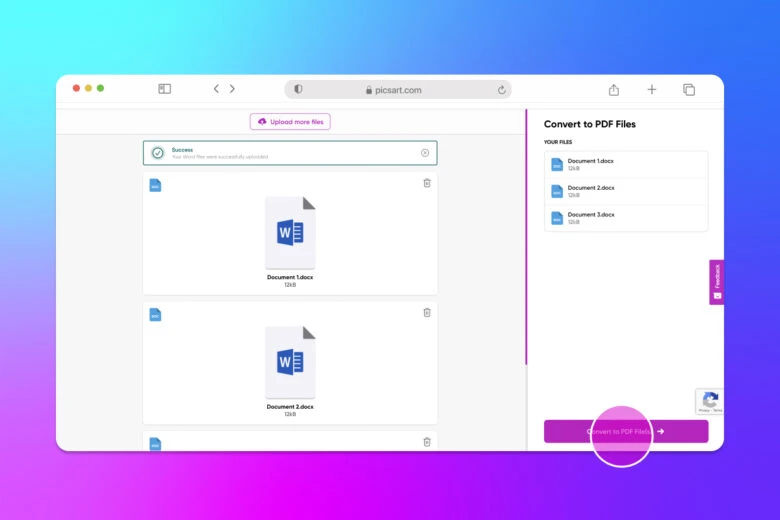Delete Document 1.docx with trash icon
Viewport: 780px width, 520px height.
[427, 183]
